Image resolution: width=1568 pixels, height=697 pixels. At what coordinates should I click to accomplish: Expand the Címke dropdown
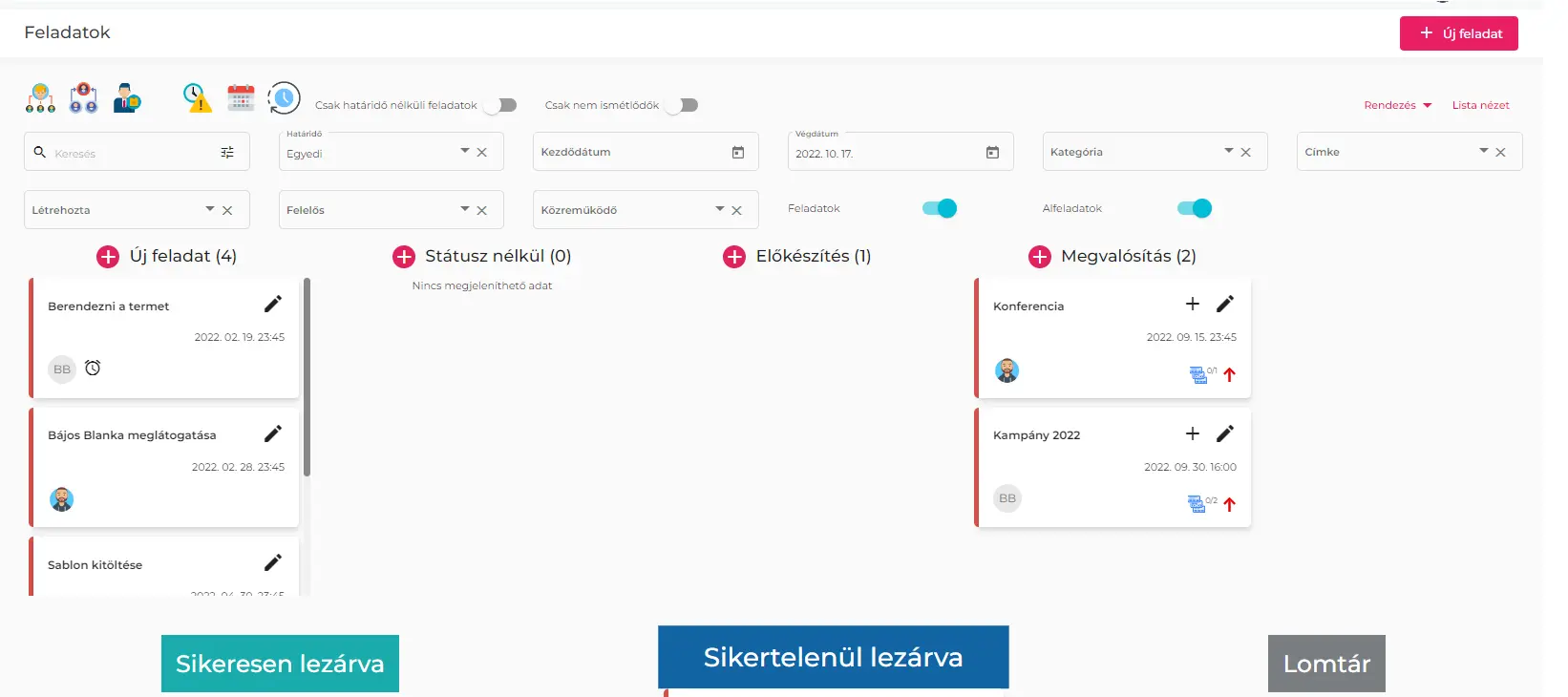[x=1484, y=151]
